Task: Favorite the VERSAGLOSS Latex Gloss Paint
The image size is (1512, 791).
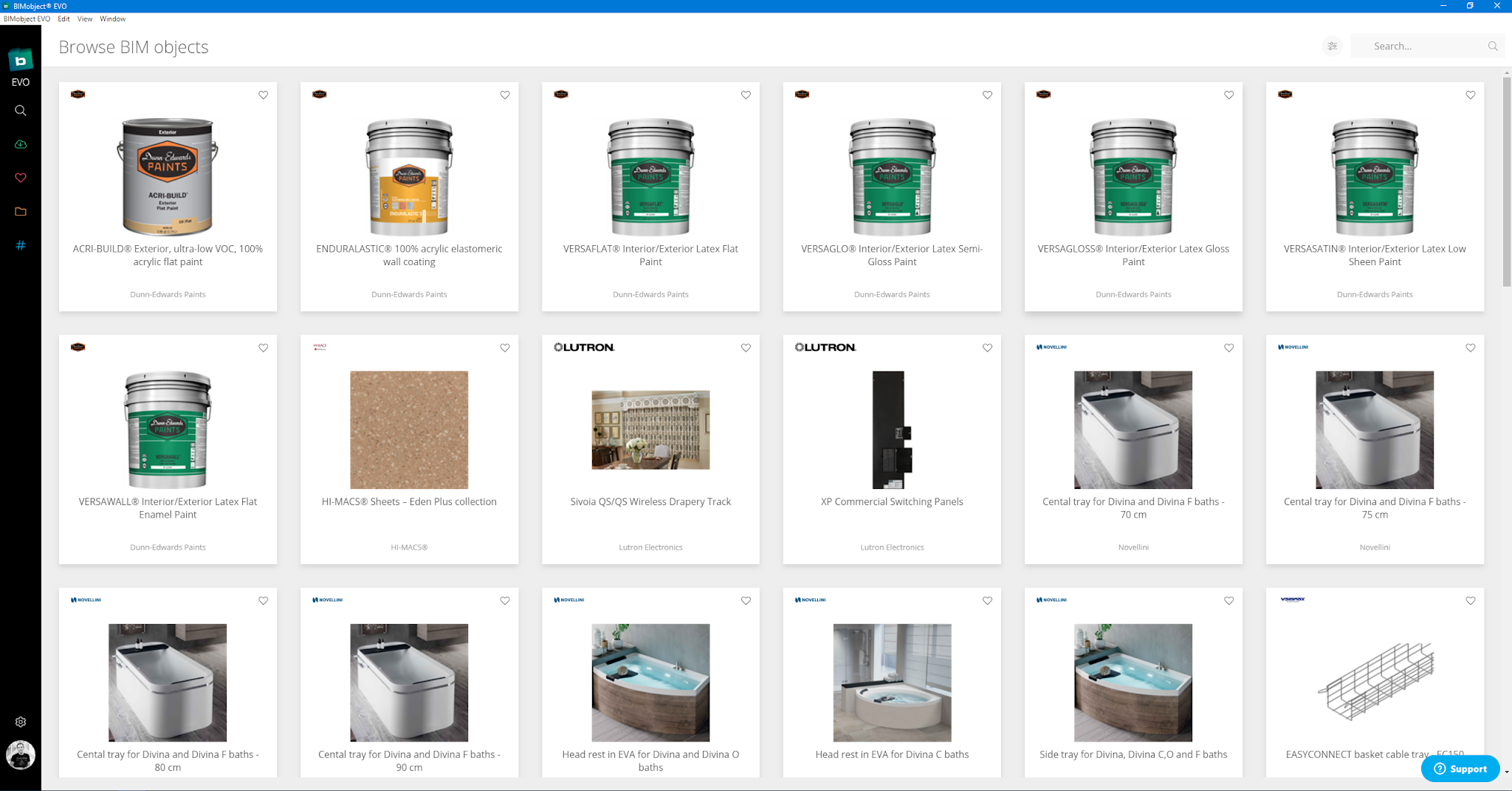Action: click(1228, 95)
